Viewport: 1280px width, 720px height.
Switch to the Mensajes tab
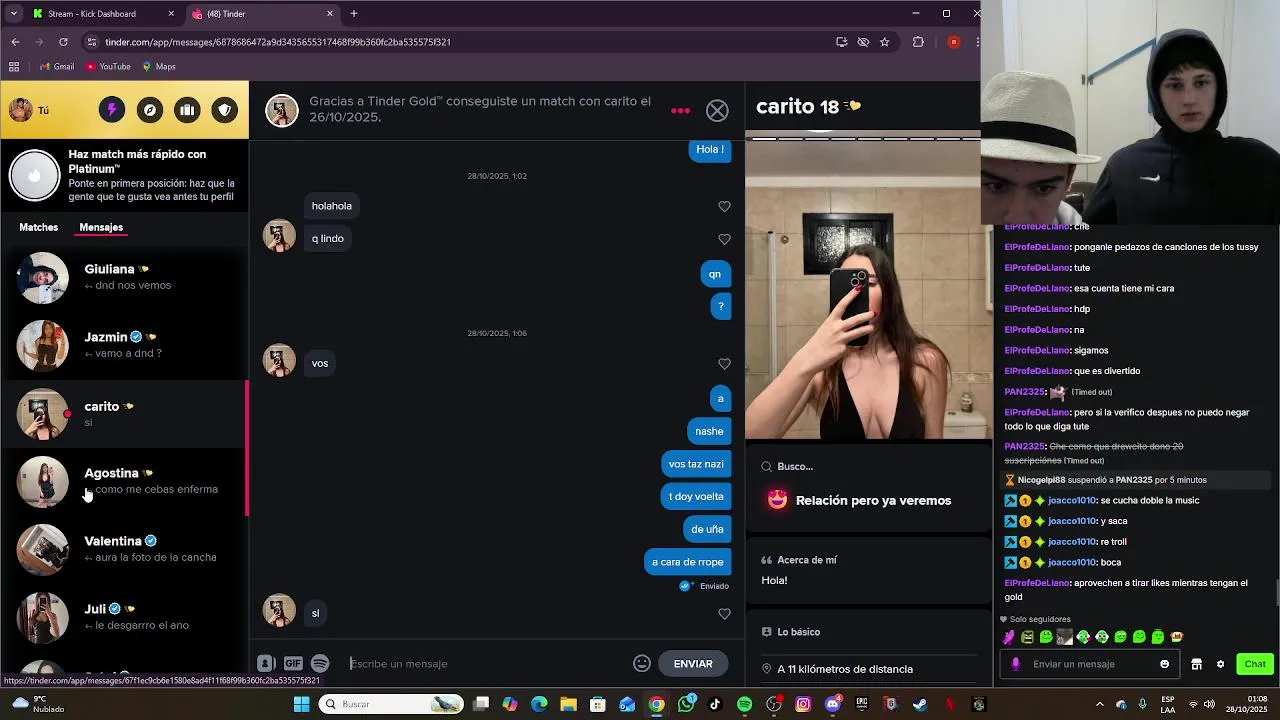tap(101, 227)
